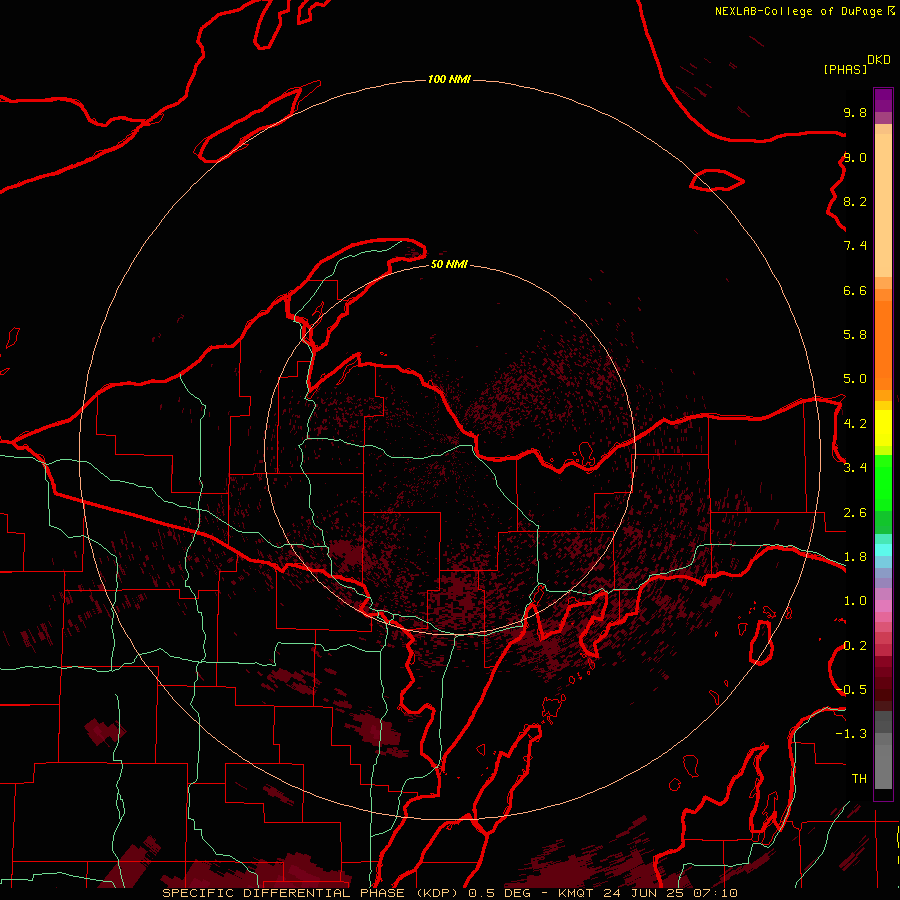Click the yellow segment of the color bar

pyautogui.click(x=883, y=428)
